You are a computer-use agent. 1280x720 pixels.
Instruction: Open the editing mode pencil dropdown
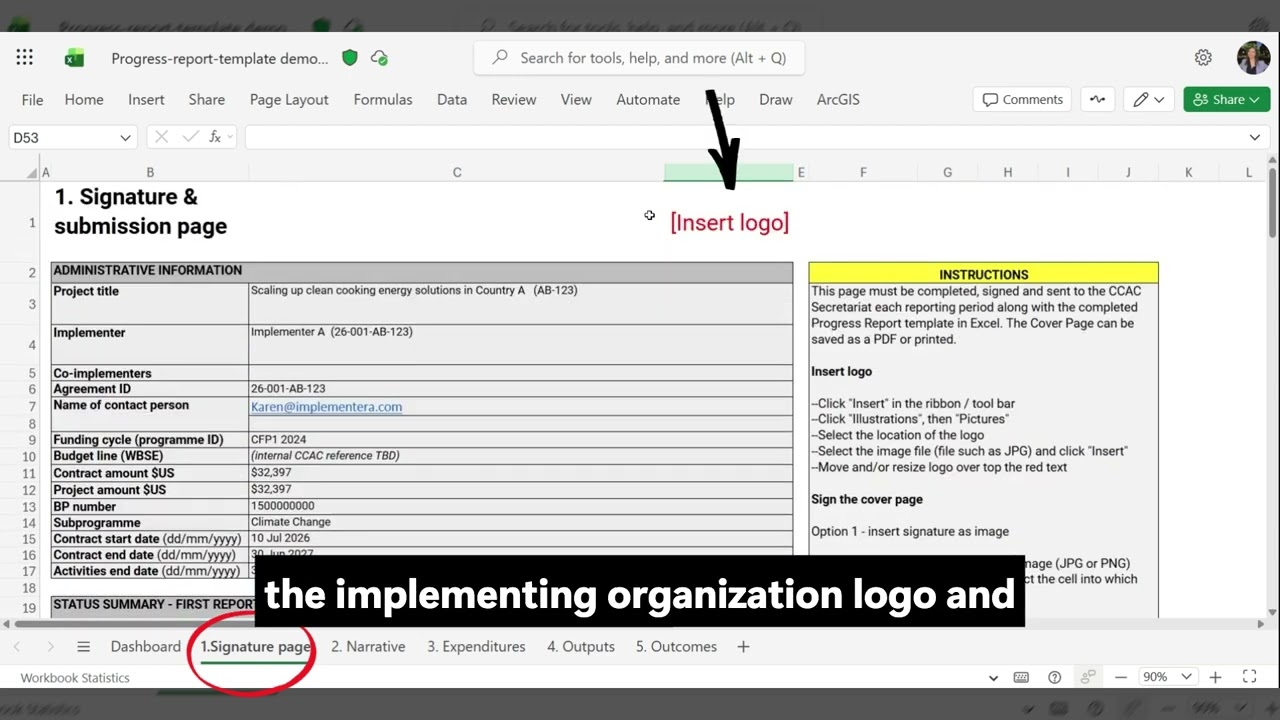click(1149, 99)
